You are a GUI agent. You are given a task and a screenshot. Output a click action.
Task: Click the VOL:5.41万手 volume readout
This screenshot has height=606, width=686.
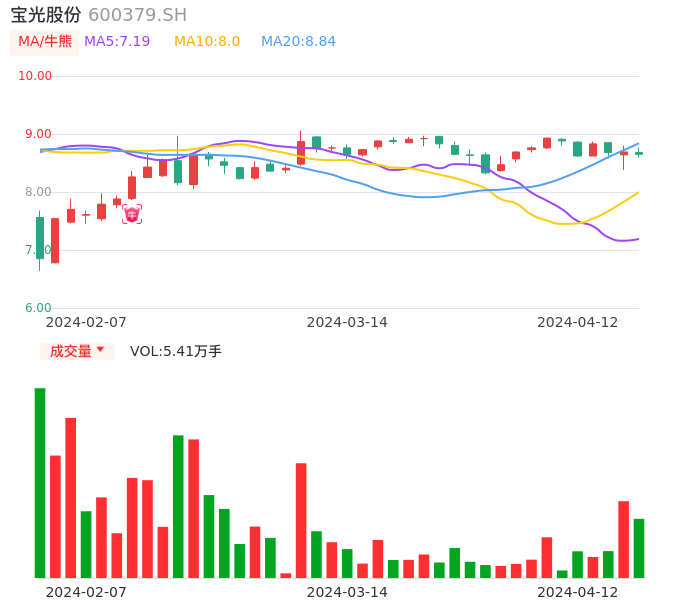tap(176, 351)
